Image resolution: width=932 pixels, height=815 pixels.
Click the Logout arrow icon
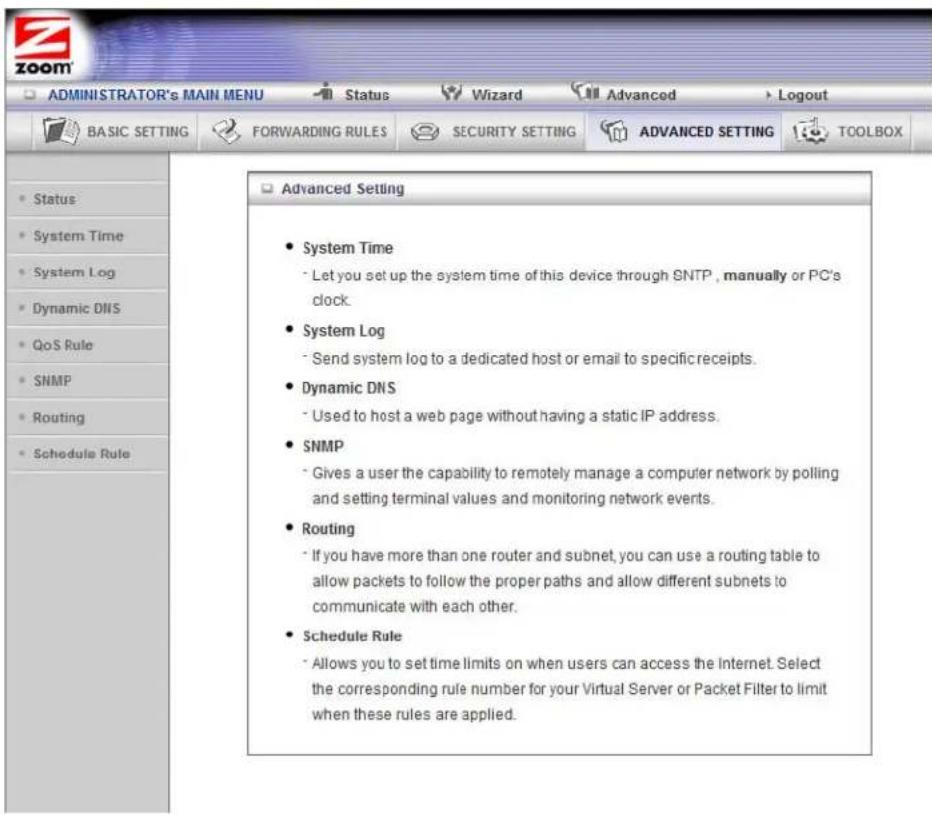[769, 95]
